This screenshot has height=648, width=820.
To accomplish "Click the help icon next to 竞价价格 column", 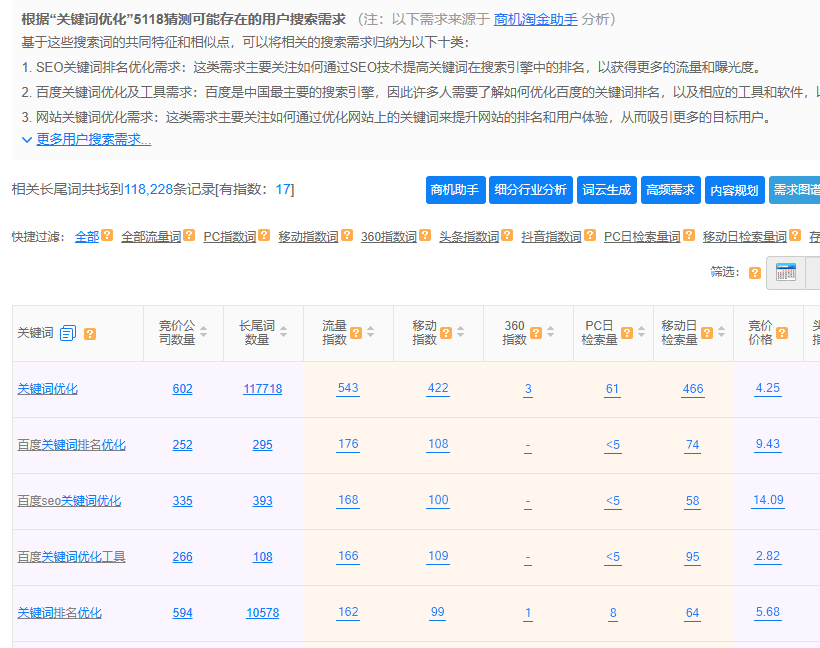I will [784, 331].
